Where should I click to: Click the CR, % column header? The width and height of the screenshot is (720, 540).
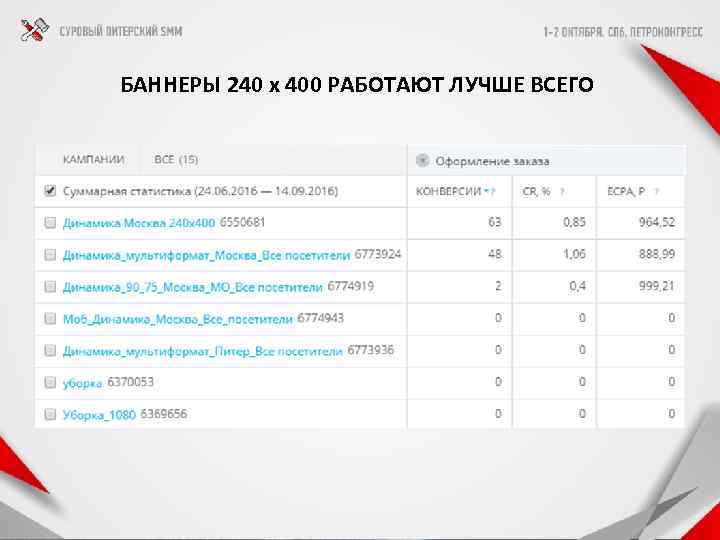(x=536, y=191)
